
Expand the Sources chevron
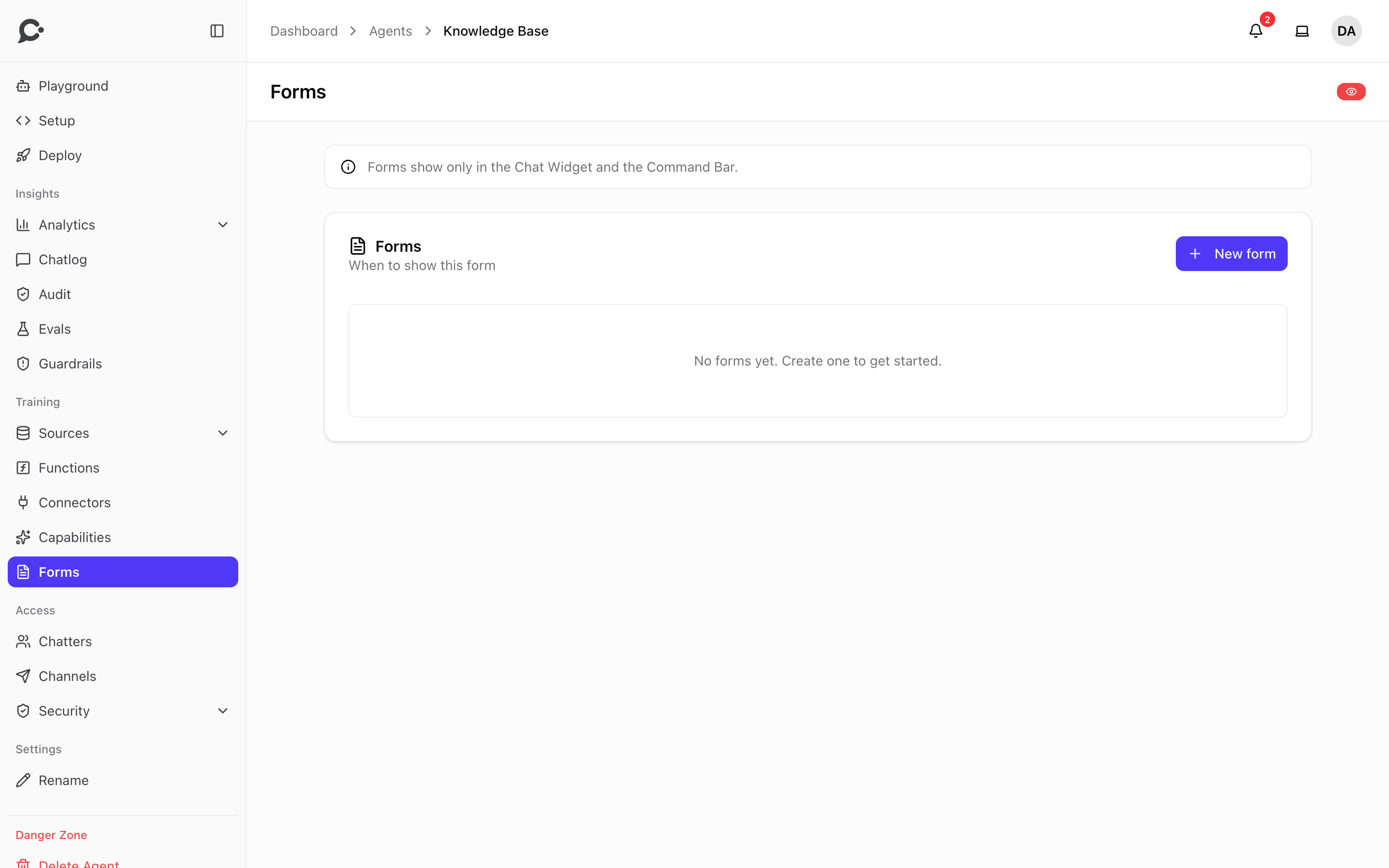[223, 434]
